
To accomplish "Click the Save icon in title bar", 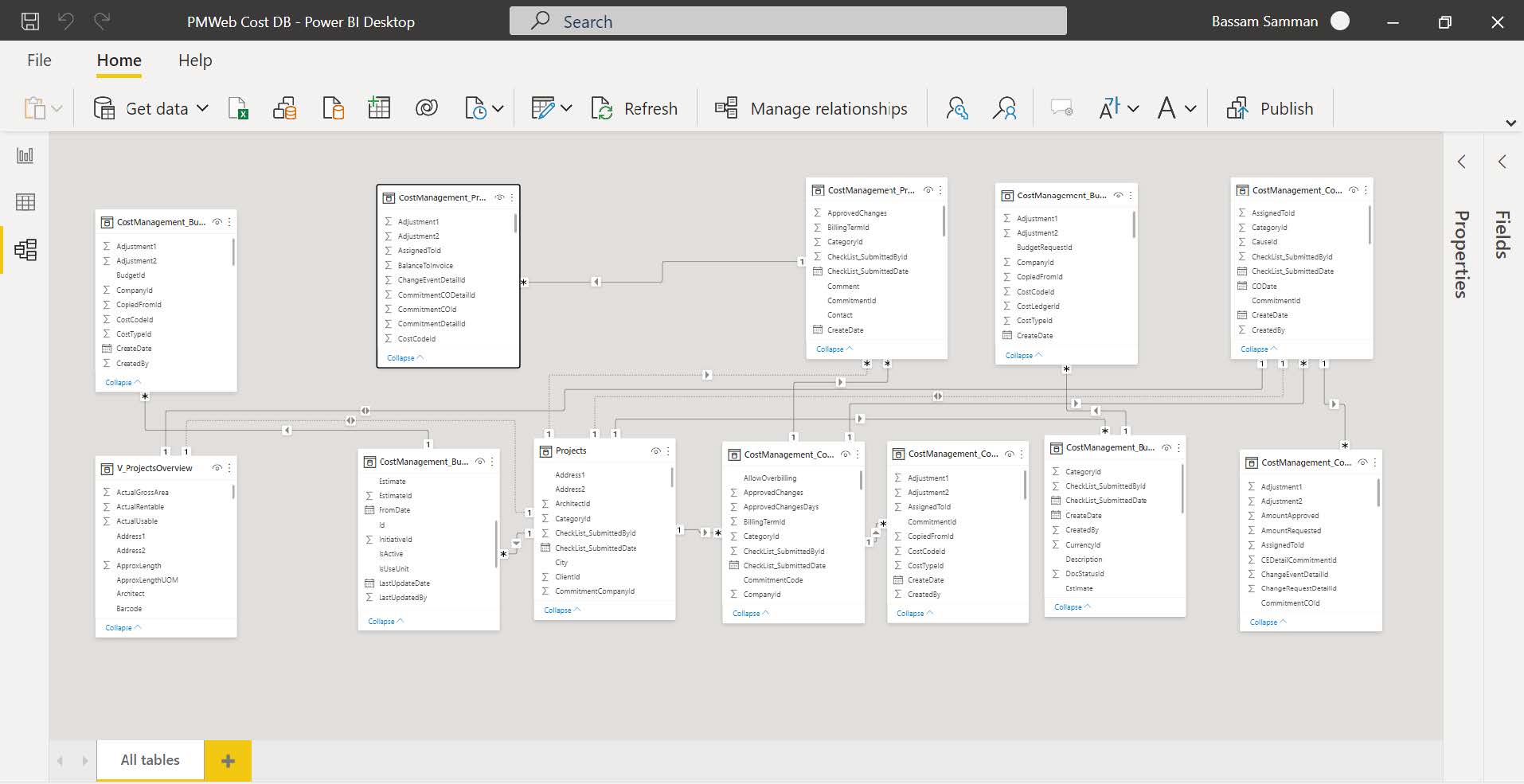I will 29,21.
